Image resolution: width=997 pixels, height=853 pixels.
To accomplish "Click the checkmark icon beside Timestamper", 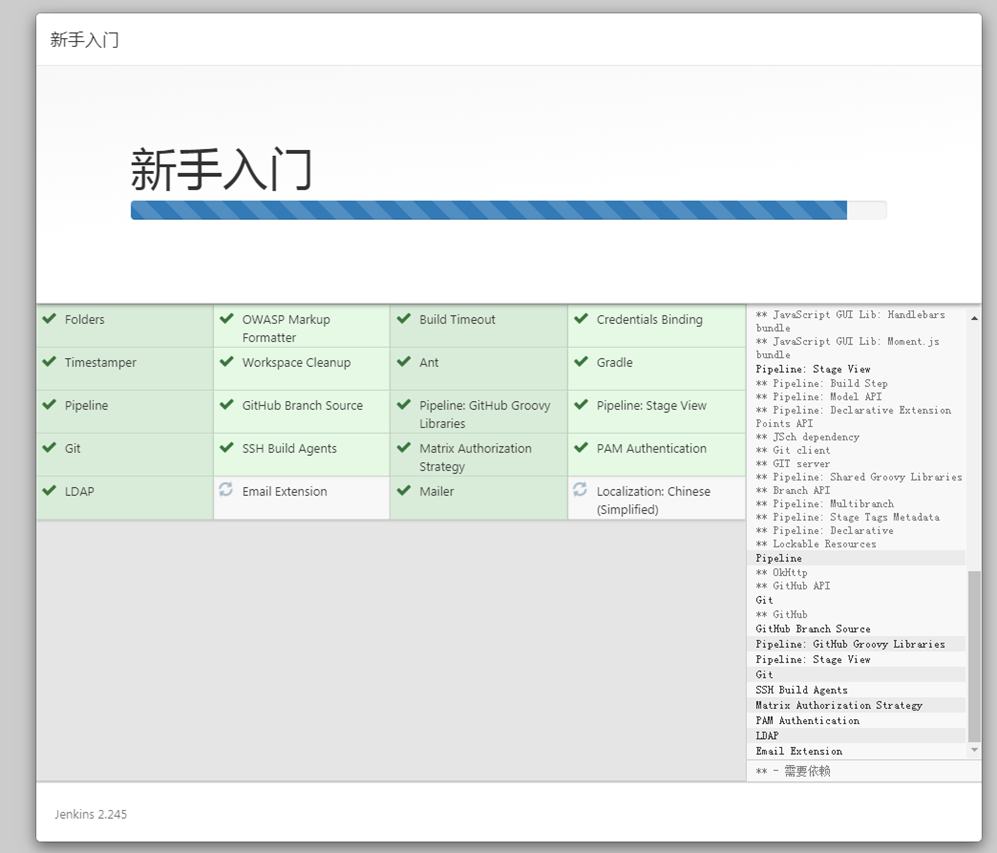I will (x=49, y=362).
